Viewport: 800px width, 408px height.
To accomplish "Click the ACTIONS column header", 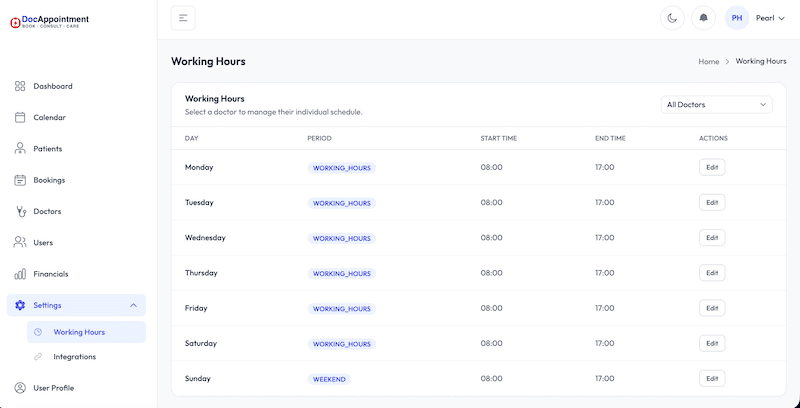I will 713,138.
